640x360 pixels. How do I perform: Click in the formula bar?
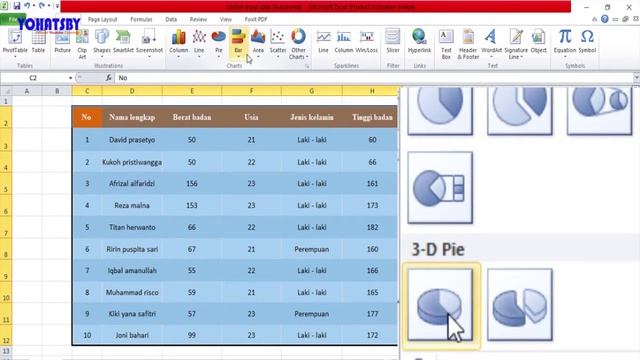373,78
